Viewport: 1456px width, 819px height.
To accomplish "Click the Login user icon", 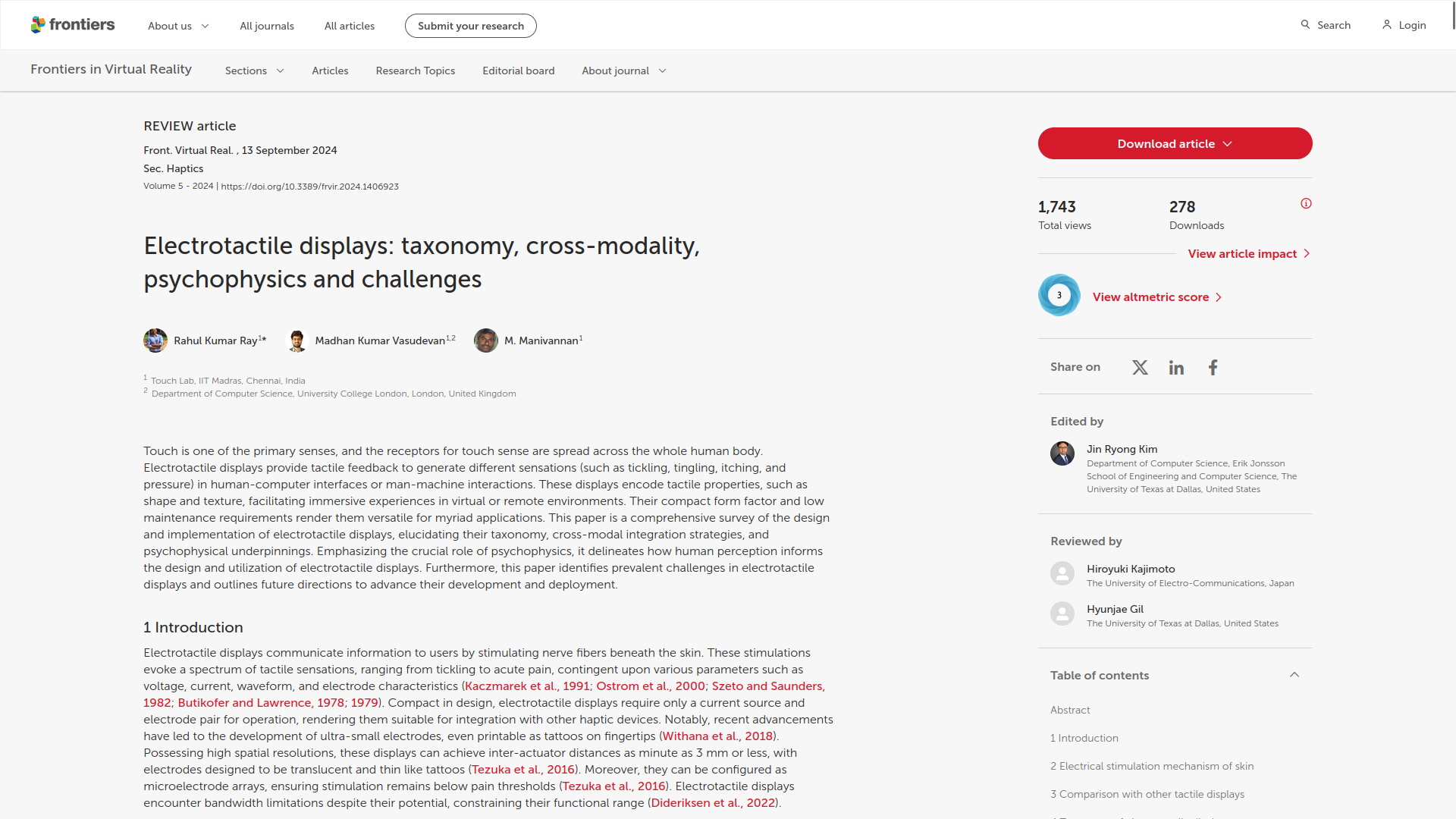I will [1387, 25].
